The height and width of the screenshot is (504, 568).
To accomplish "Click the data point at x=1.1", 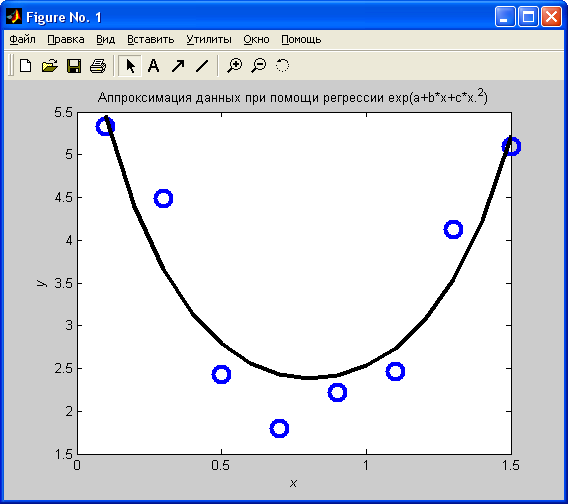I will 395,371.
